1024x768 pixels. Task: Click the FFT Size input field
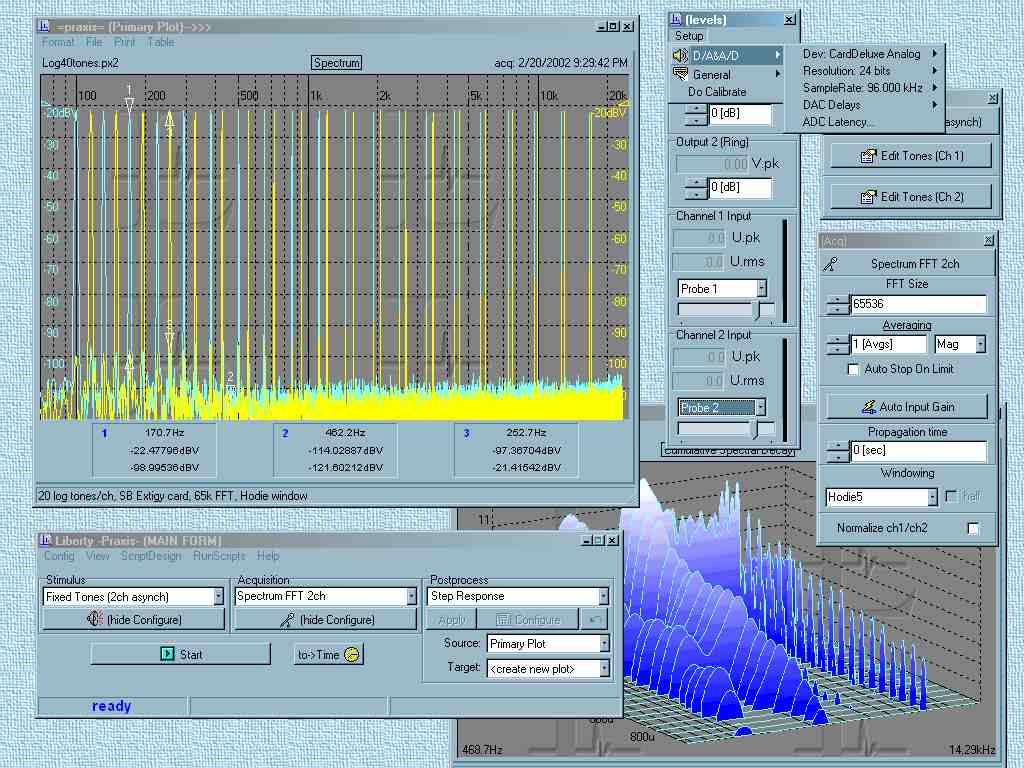pyautogui.click(x=918, y=304)
